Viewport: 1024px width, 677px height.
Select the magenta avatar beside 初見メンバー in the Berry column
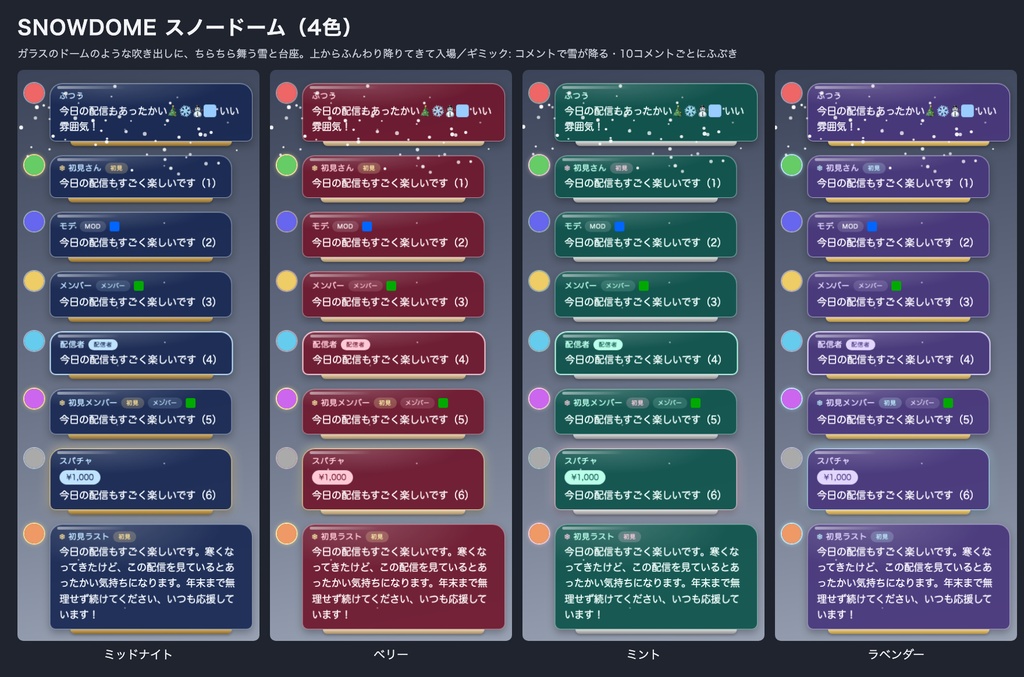click(x=287, y=398)
